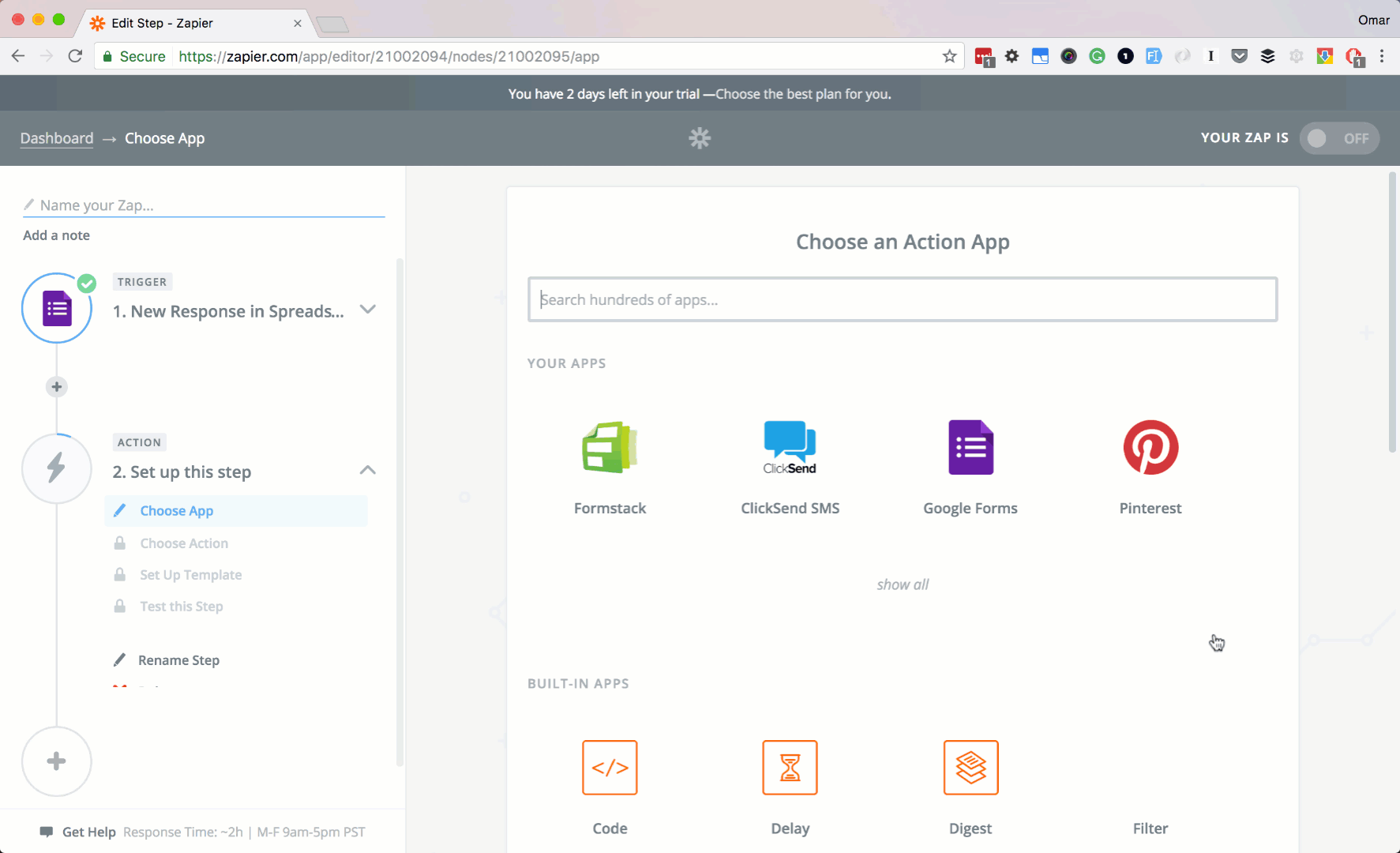
Task: Open Get Help support link
Action: [88, 832]
